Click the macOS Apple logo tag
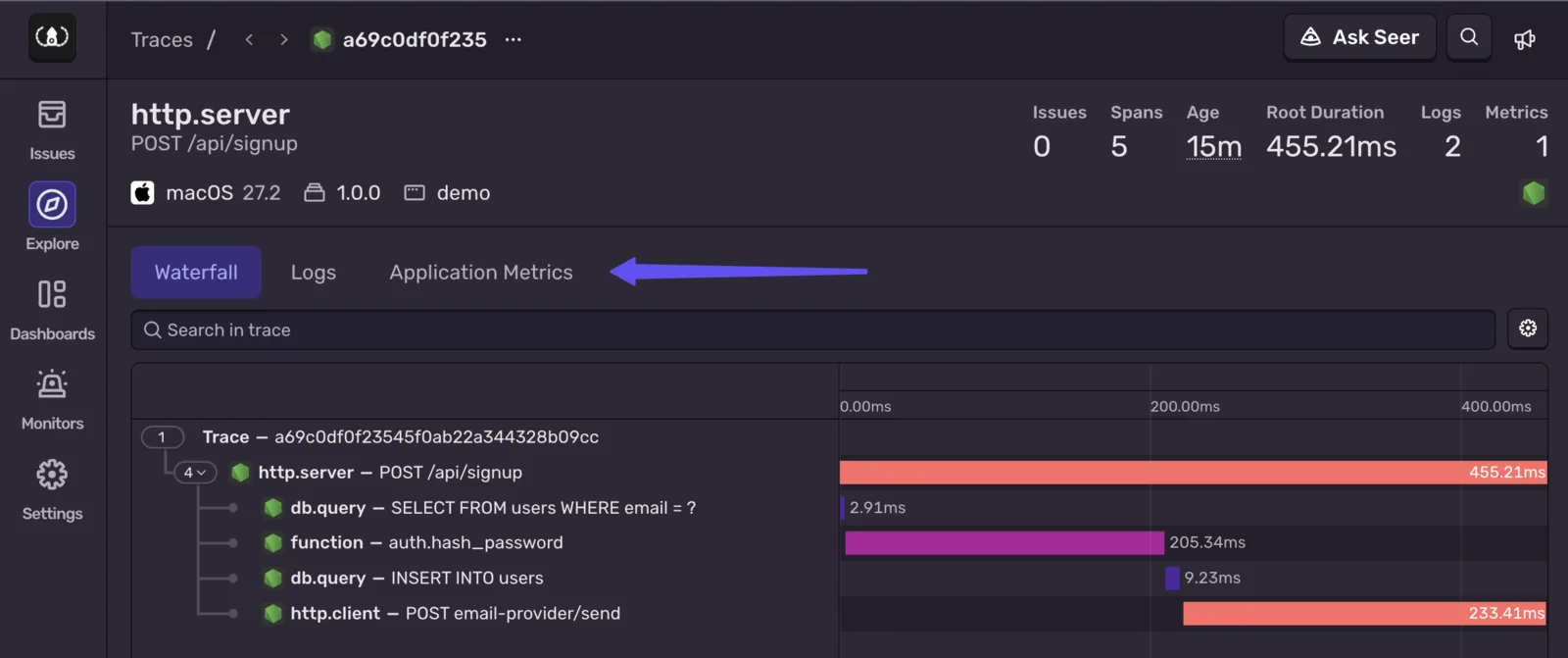The image size is (1568, 658). [142, 192]
